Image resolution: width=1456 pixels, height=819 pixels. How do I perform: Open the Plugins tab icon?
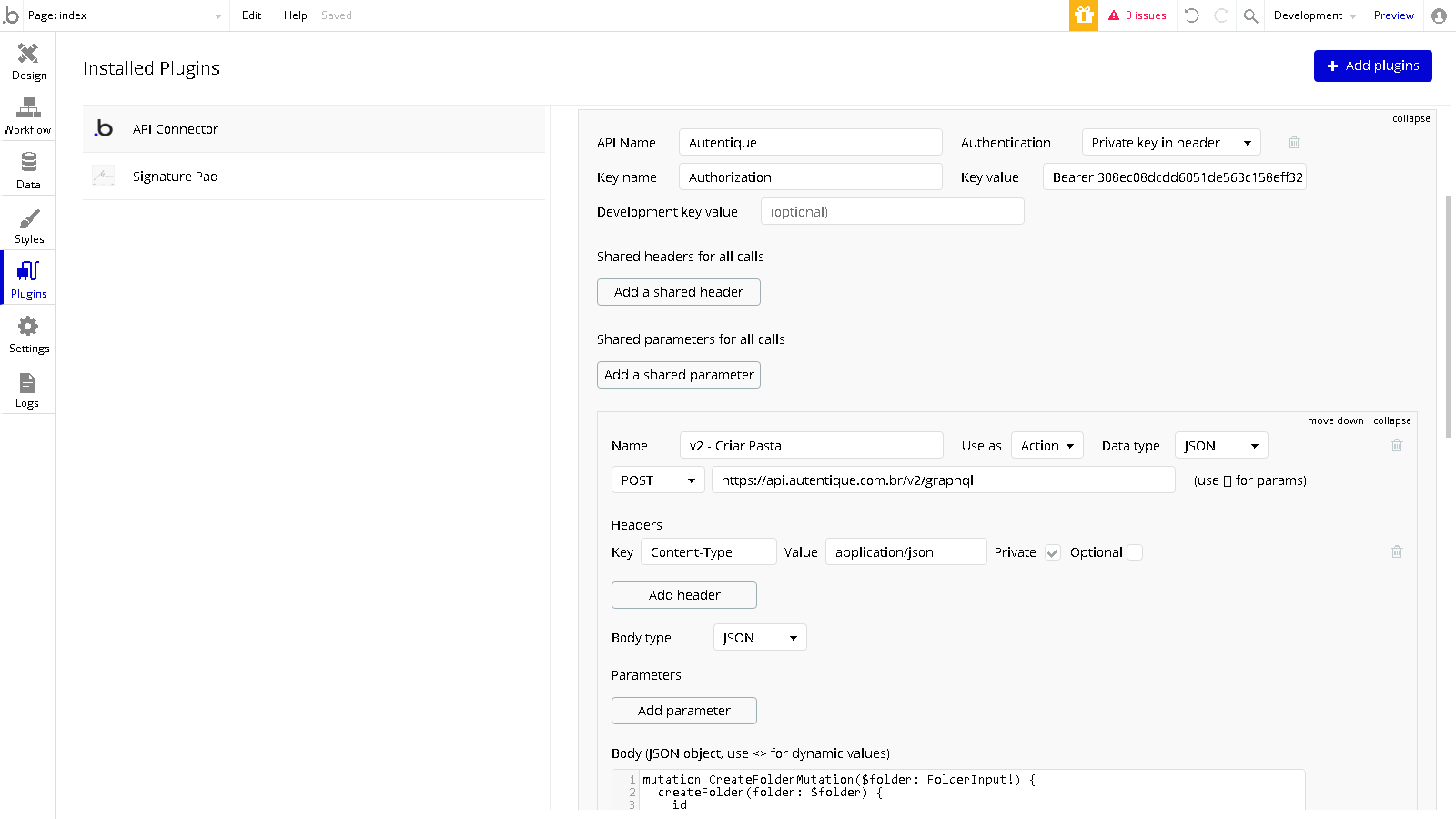coord(28,271)
